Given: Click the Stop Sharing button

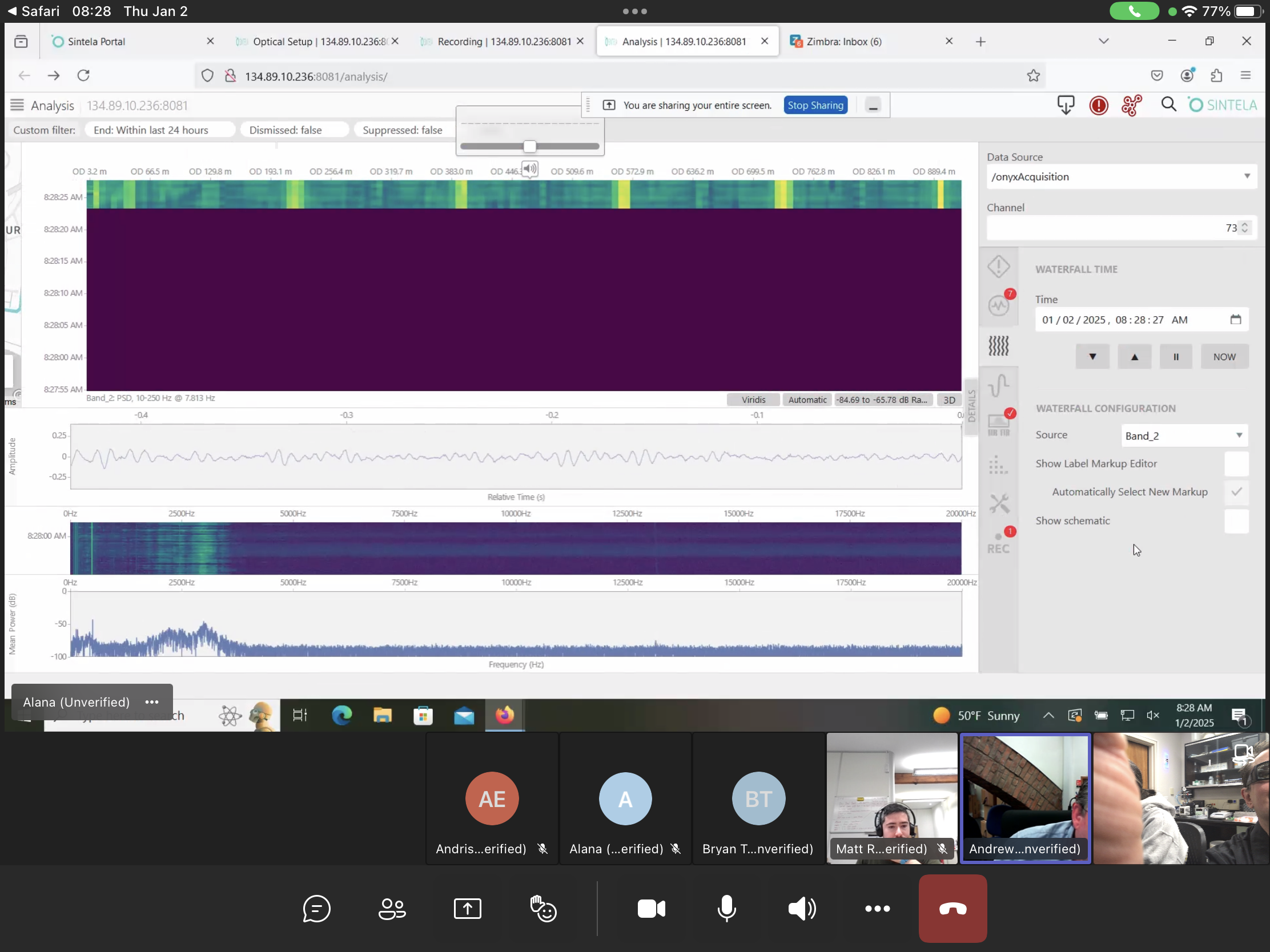Looking at the screenshot, I should (815, 105).
